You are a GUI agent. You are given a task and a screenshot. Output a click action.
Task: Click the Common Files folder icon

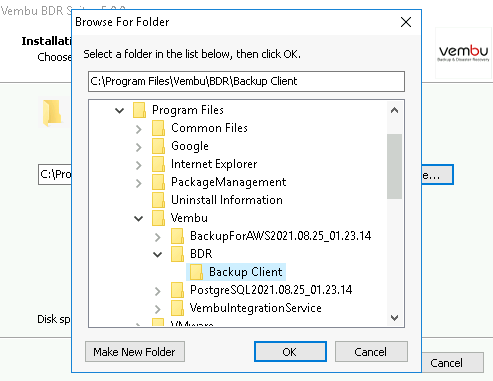pos(158,128)
